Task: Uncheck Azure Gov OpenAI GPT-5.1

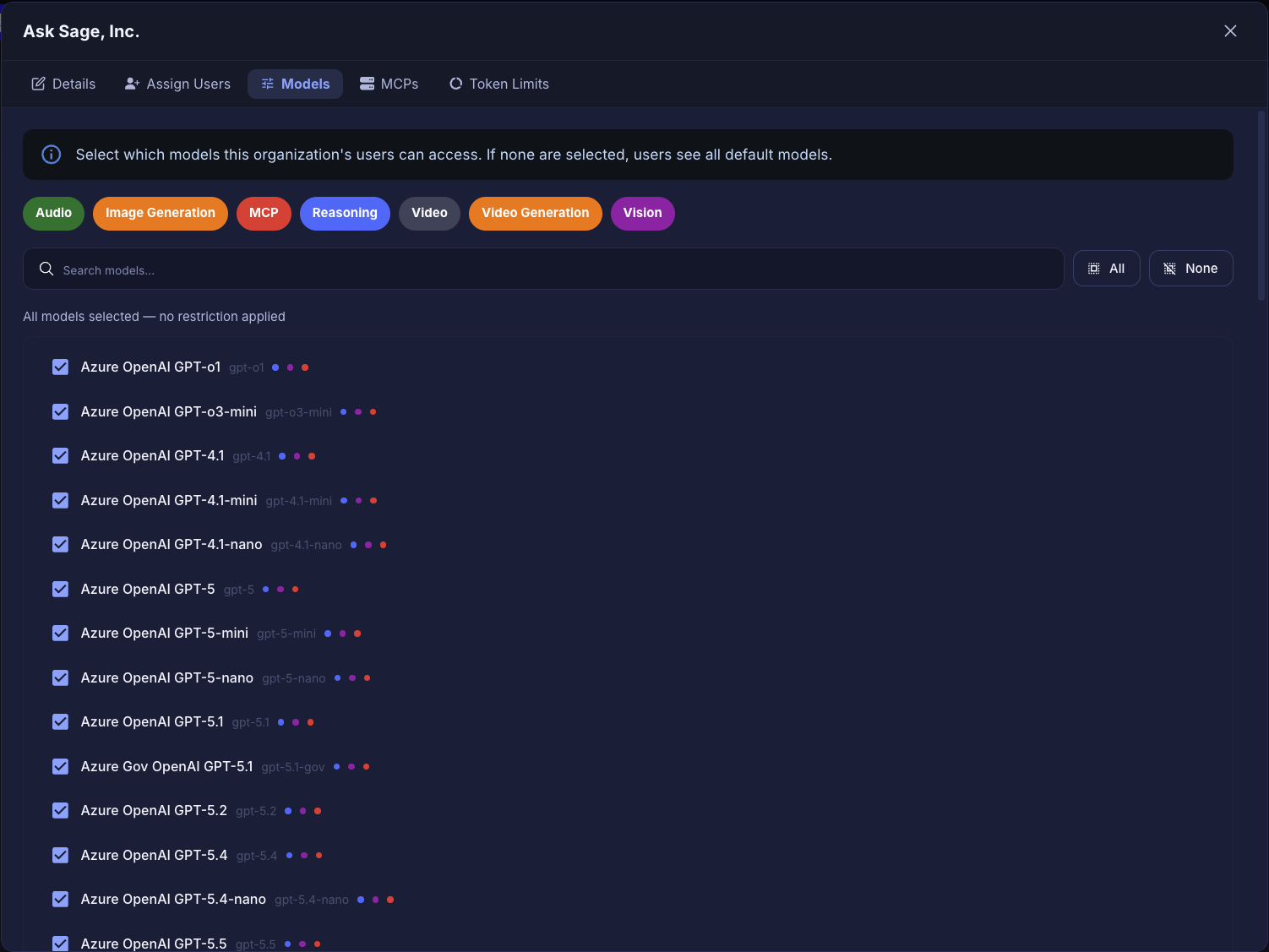Action: 60,766
